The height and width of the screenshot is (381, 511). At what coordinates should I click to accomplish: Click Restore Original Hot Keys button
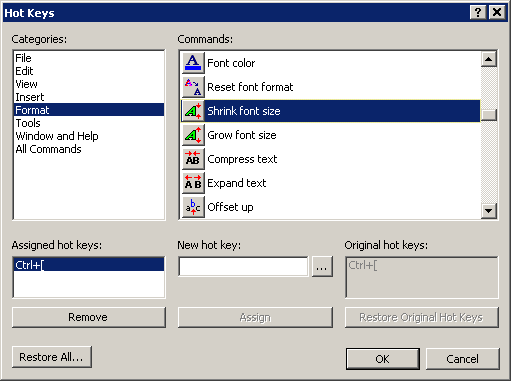tap(421, 317)
